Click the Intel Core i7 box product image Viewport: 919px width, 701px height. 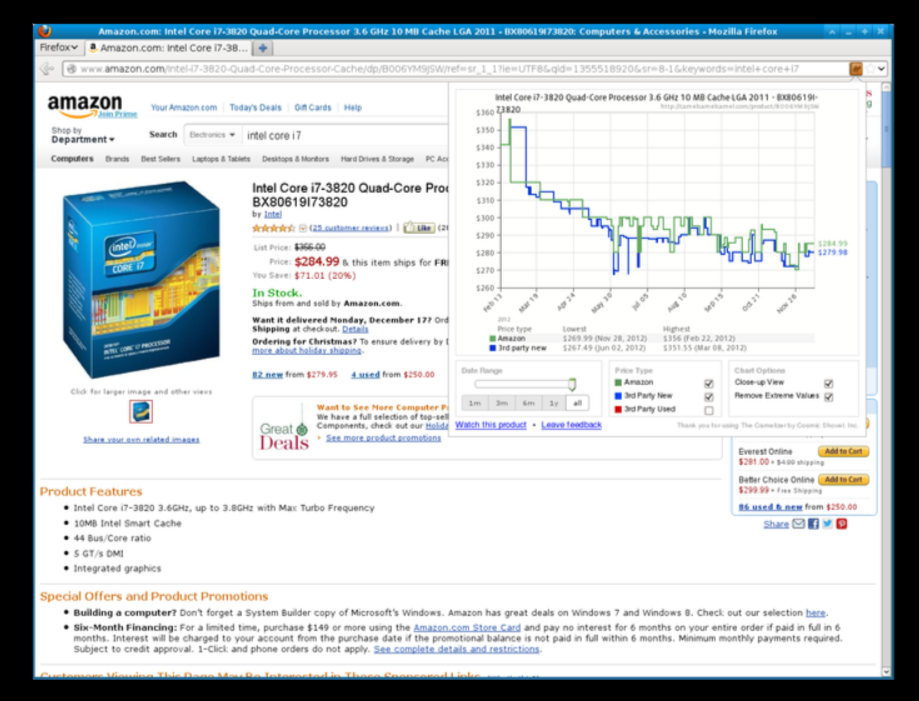coord(141,279)
